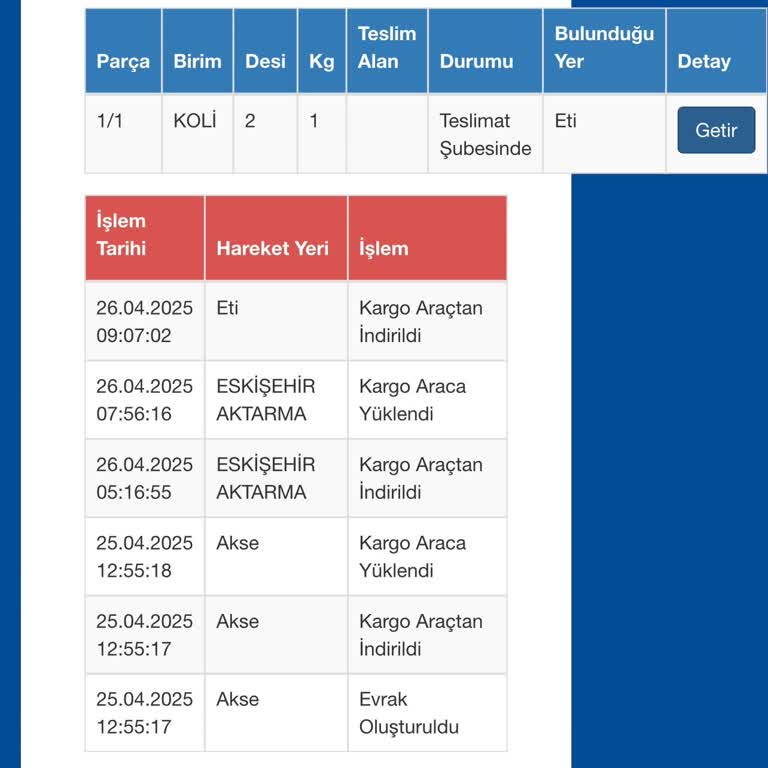This screenshot has width=768, height=768.
Task: Select the Hareket Yeri header
Action: 276,238
